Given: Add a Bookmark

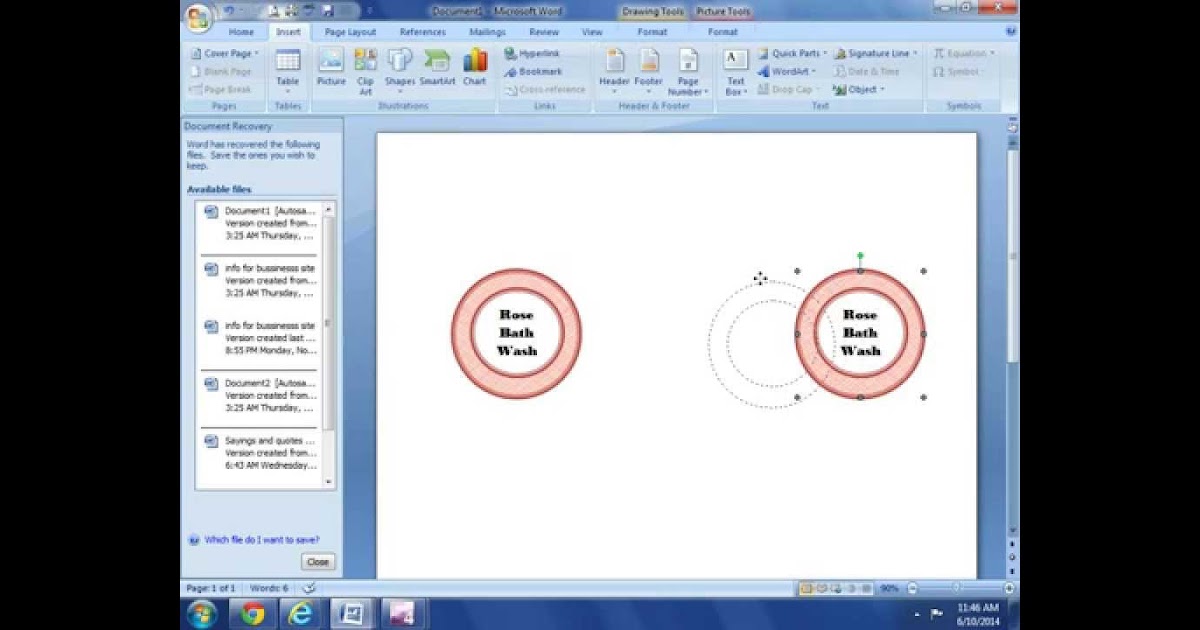Looking at the screenshot, I should (533, 71).
